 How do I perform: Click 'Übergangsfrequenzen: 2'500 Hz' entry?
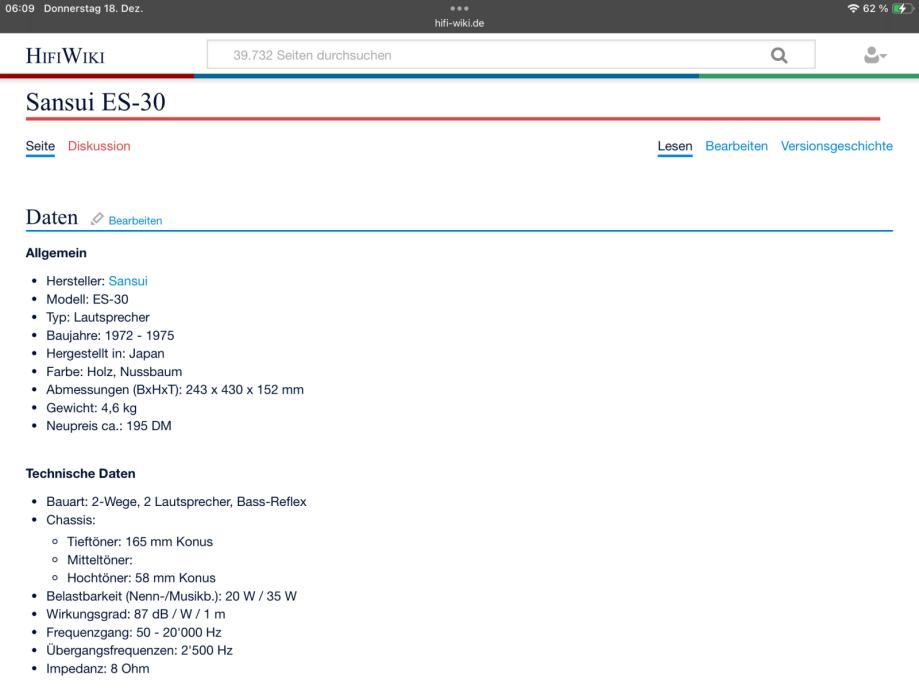(139, 651)
